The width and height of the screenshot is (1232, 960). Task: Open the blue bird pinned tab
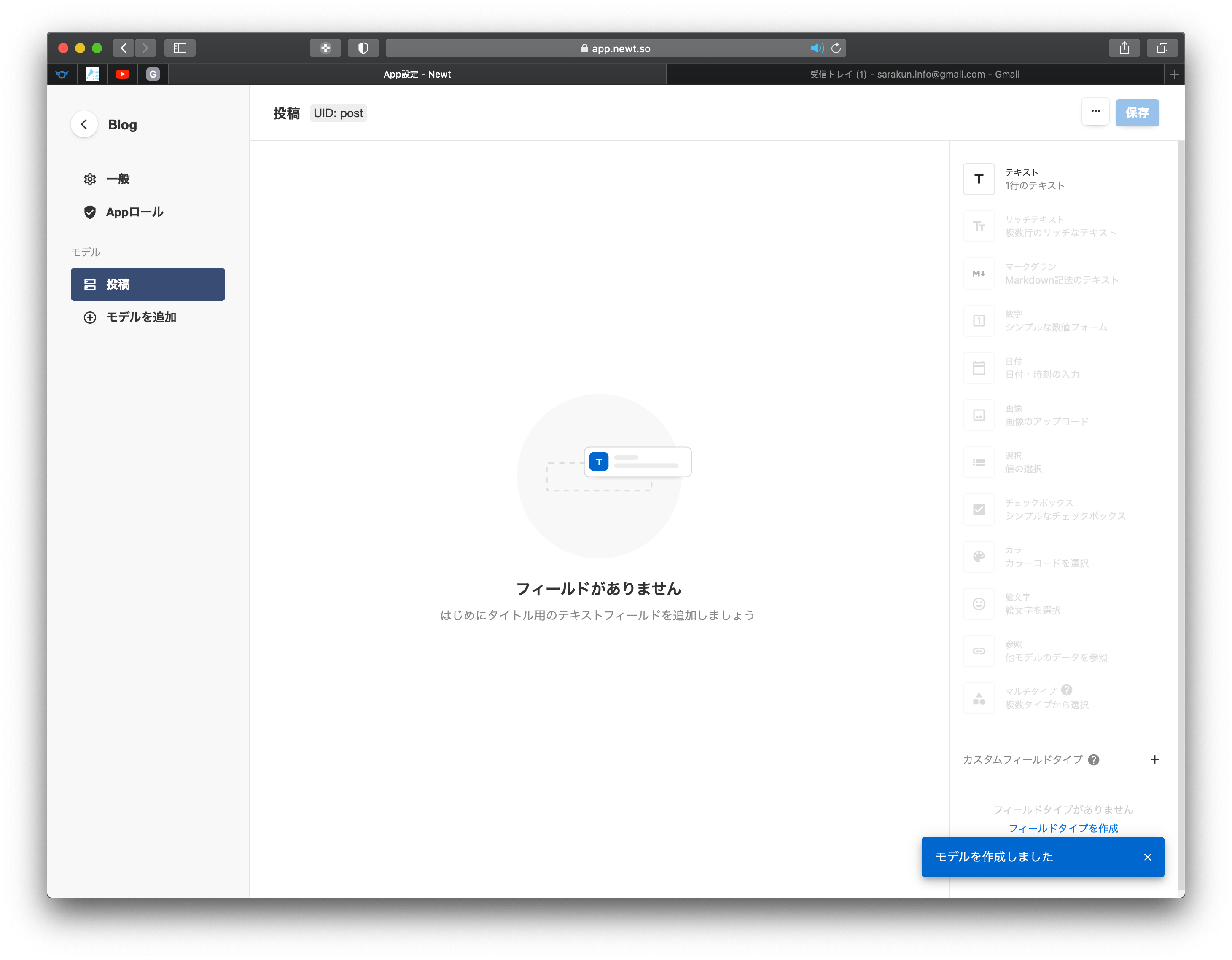point(62,75)
